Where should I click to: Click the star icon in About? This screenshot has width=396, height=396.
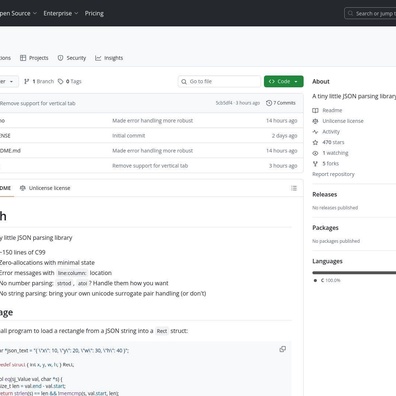[x=315, y=142]
